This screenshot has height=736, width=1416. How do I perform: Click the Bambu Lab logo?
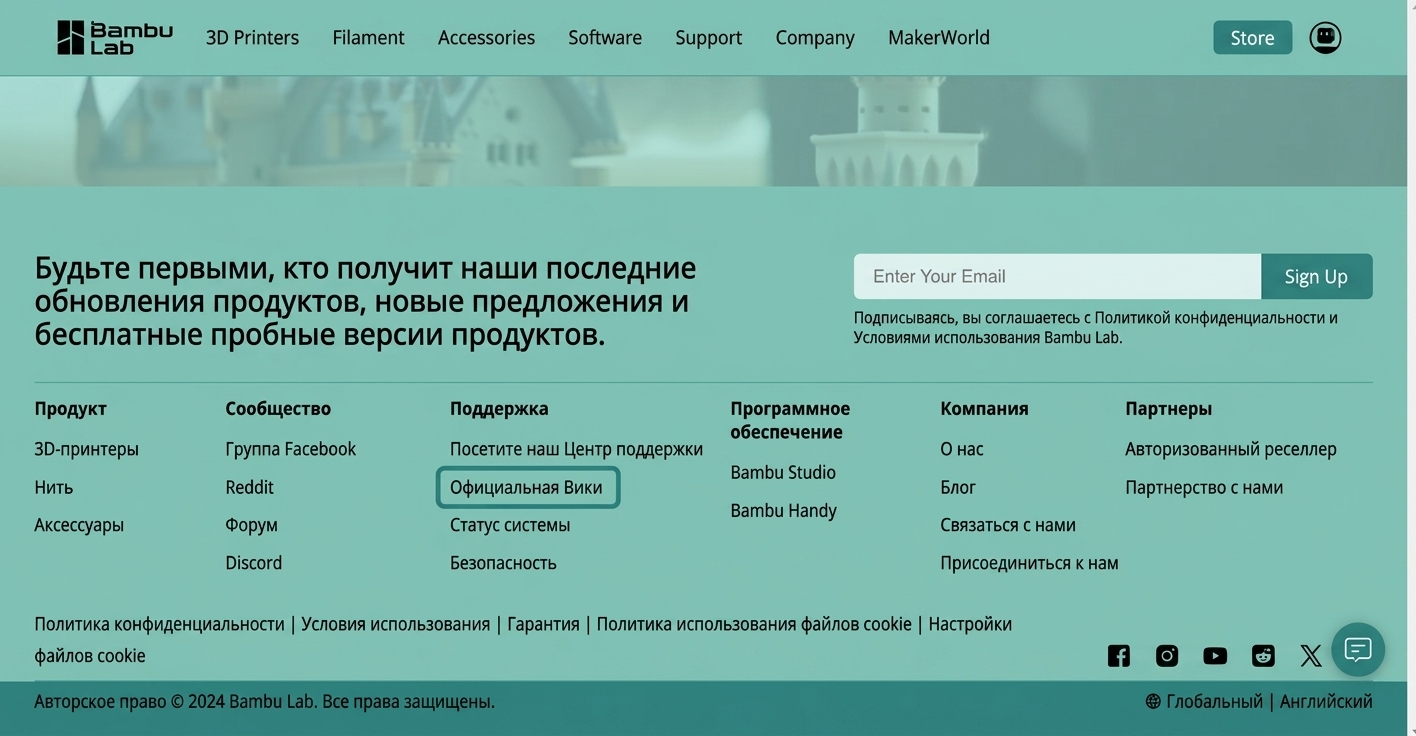(115, 37)
